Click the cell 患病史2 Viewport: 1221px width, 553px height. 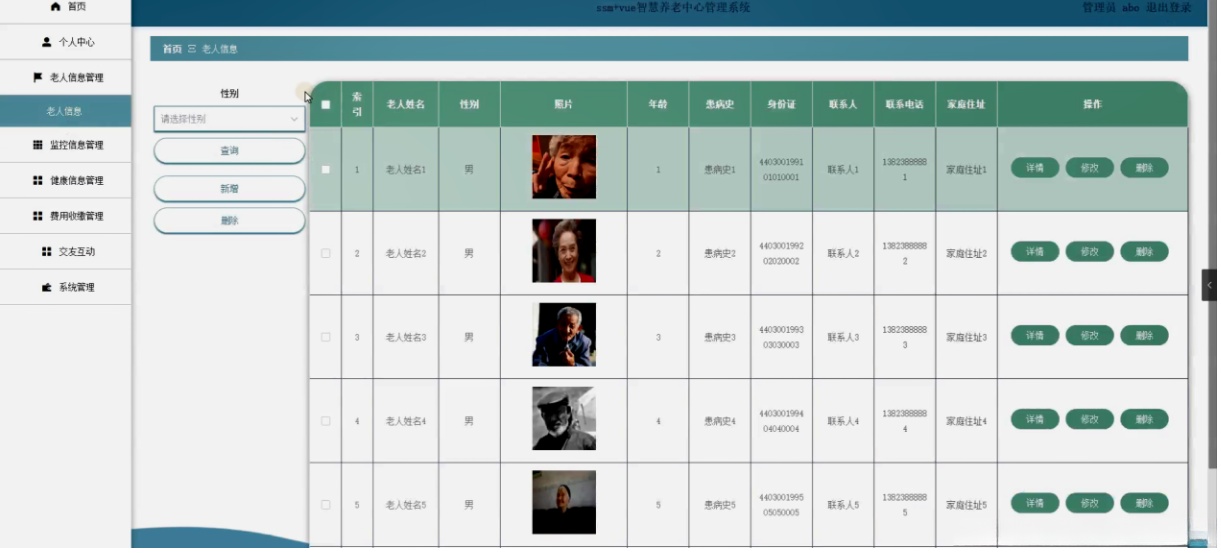click(x=720, y=254)
